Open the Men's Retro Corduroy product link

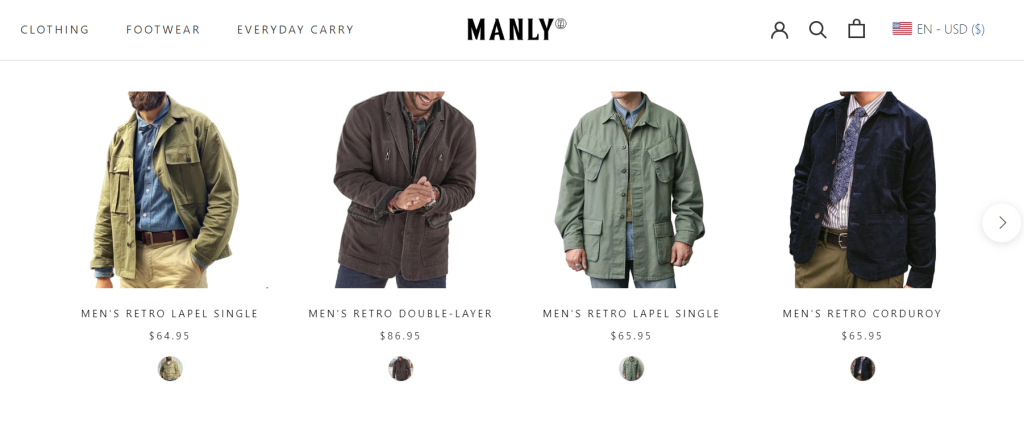pyautogui.click(x=862, y=313)
